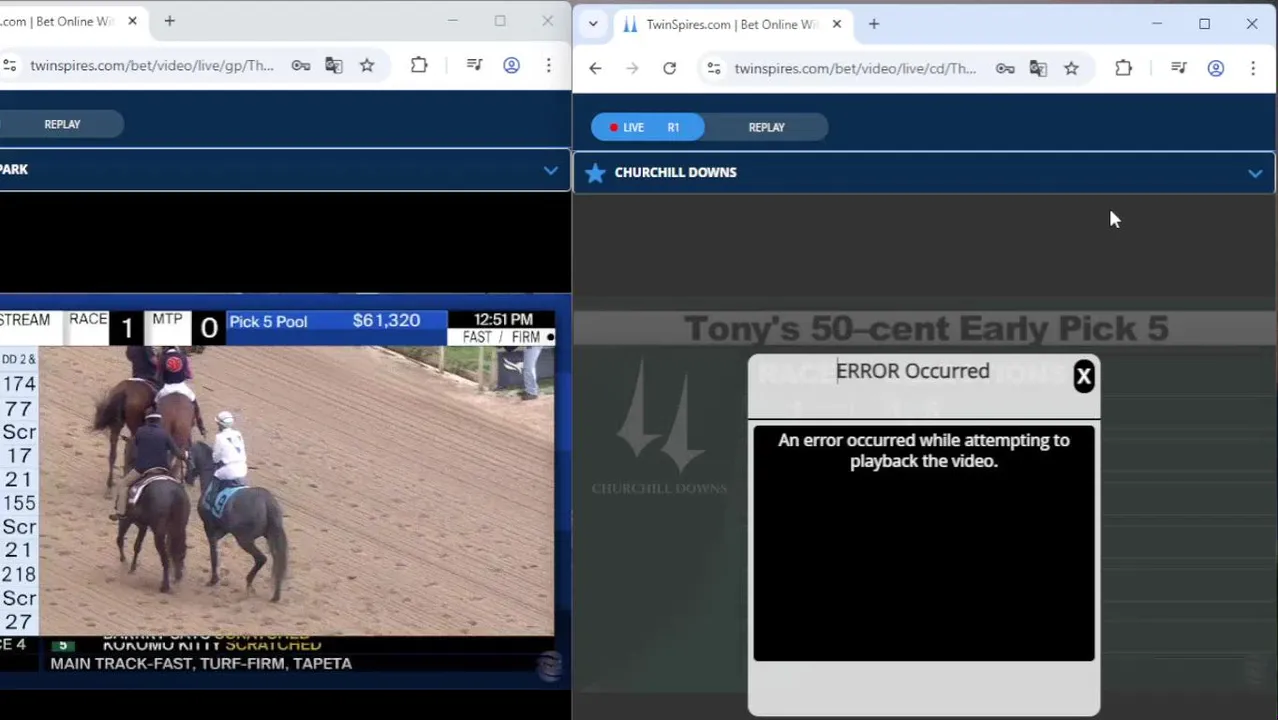Open extensions puzzle icon in left window
1278x720 pixels.
[419, 65]
